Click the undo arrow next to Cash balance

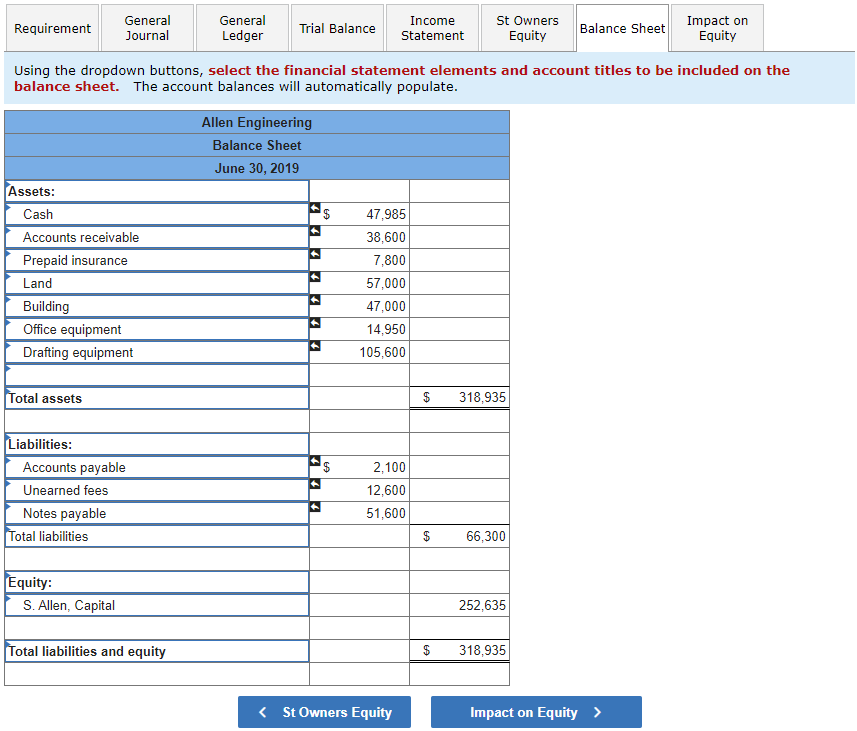click(314, 210)
